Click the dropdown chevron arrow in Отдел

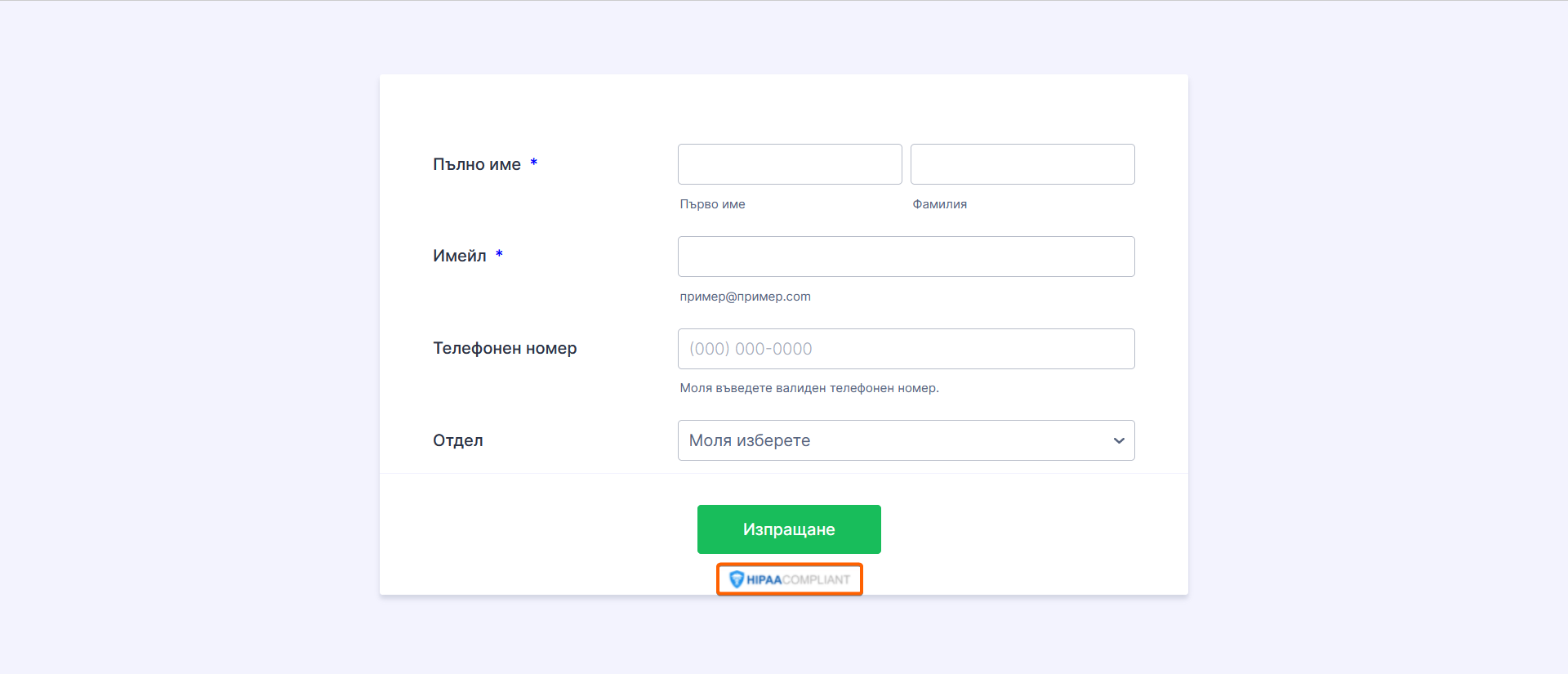coord(1118,440)
